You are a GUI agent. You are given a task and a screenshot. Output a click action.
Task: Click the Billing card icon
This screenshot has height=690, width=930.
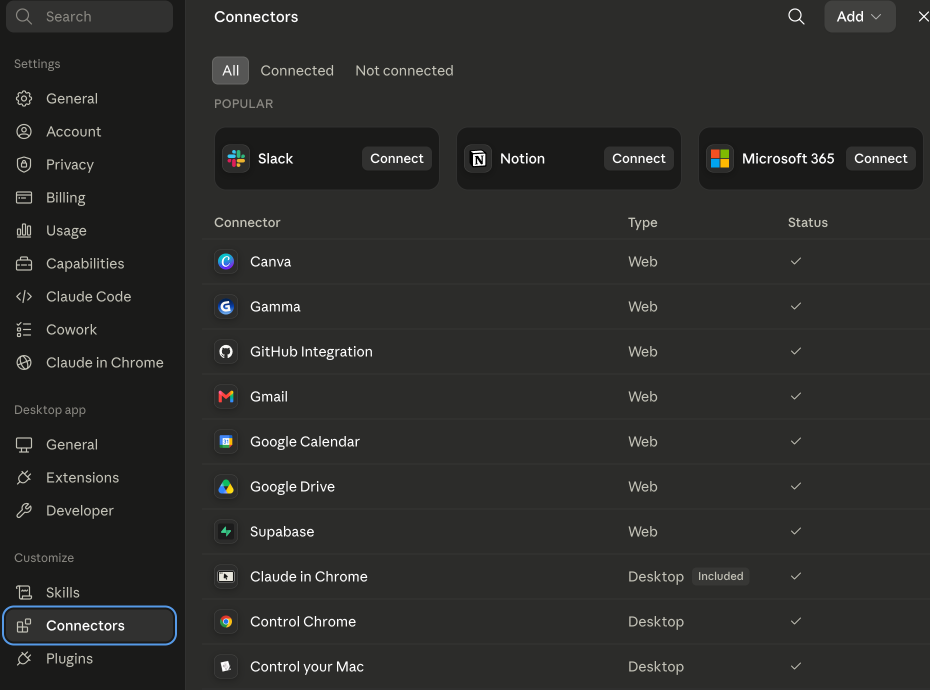(24, 198)
